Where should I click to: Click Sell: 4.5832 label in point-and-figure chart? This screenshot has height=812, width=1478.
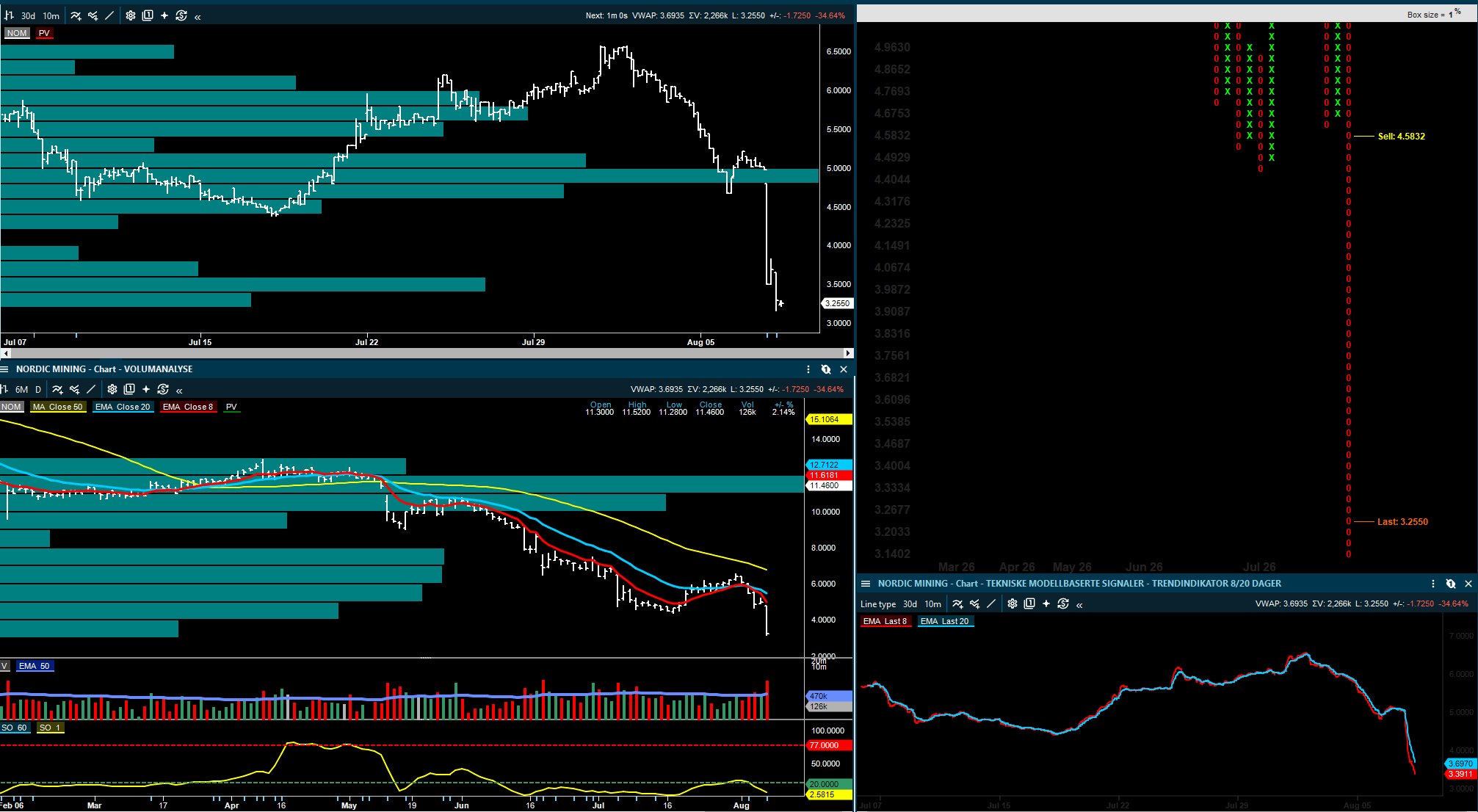click(1402, 137)
